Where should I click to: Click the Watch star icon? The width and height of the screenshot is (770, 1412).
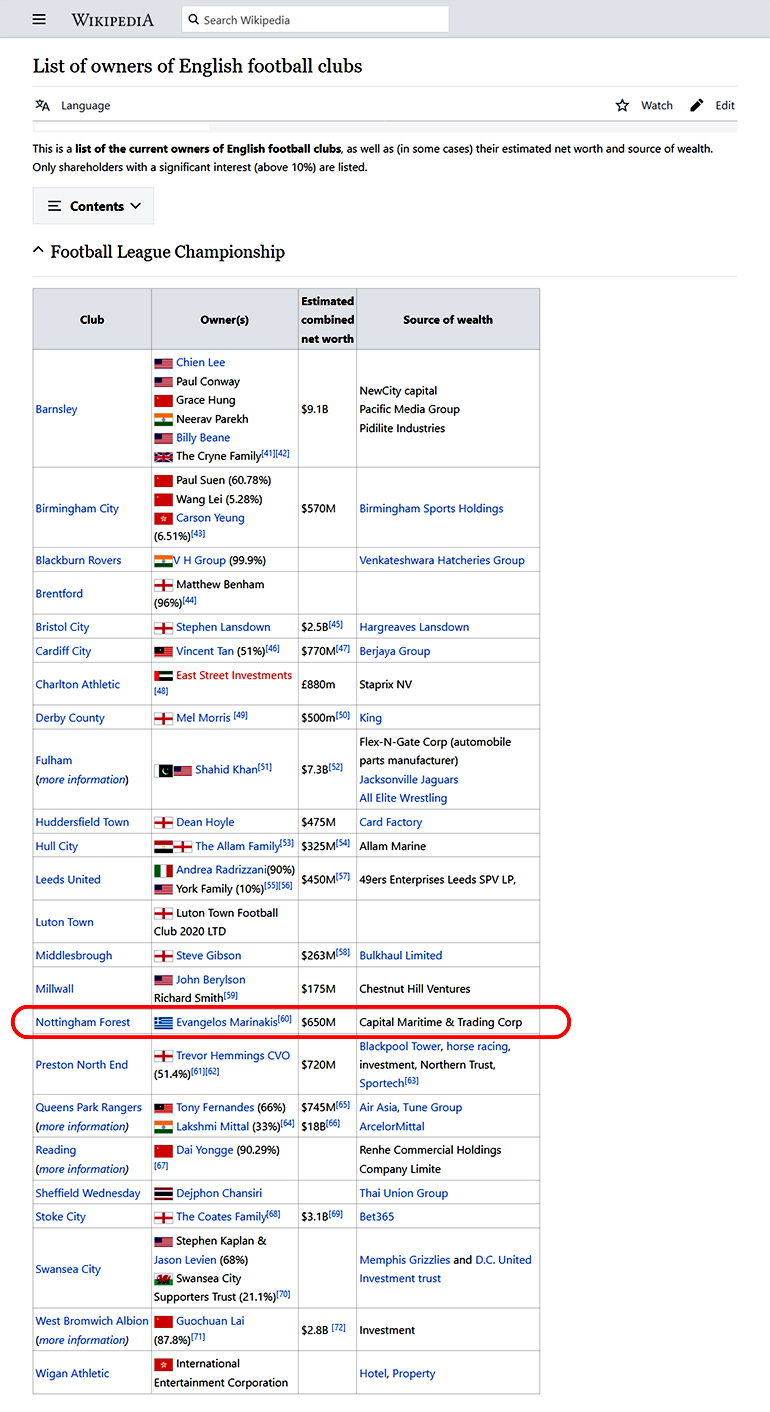[622, 105]
